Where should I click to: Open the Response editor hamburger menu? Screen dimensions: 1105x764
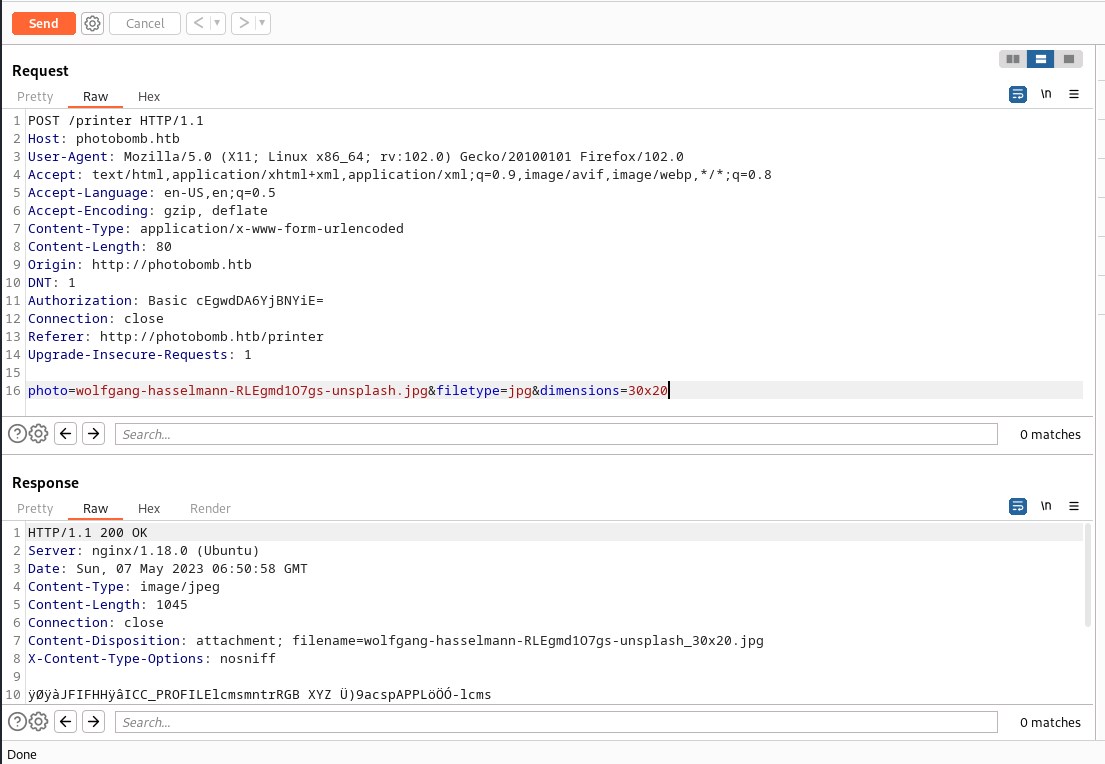[x=1073, y=506]
